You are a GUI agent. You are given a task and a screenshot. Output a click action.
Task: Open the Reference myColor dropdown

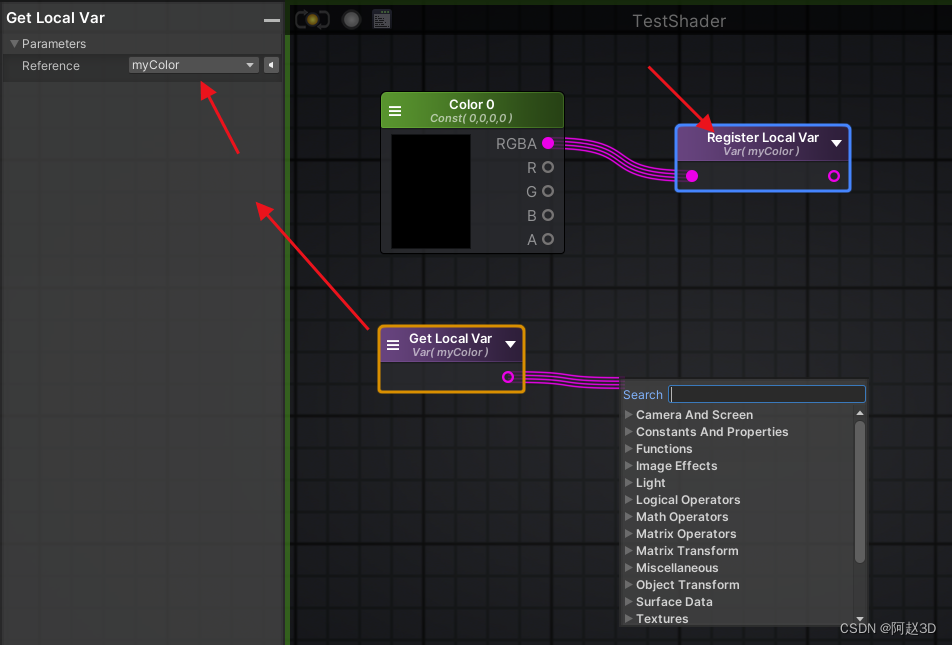[194, 65]
